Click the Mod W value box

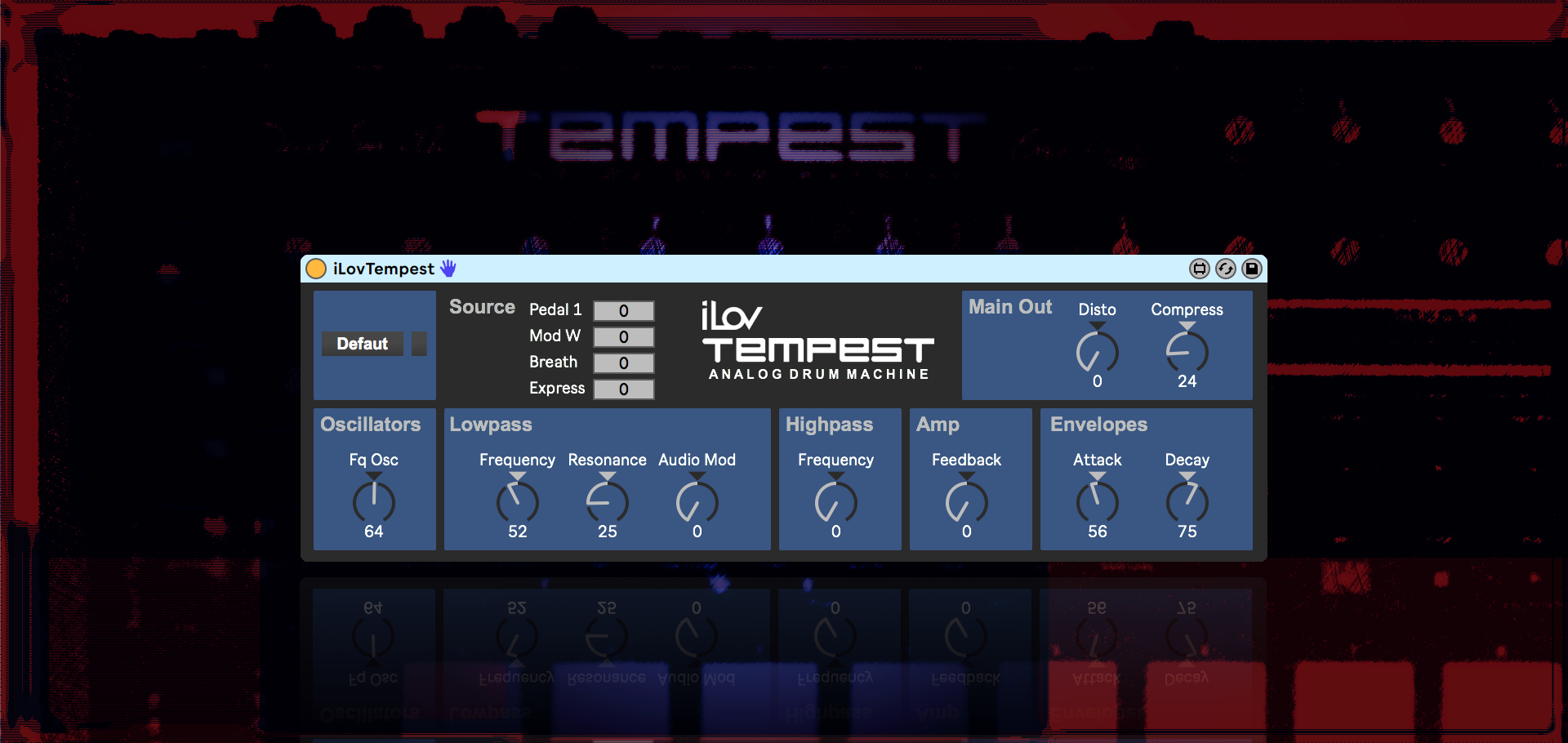[623, 337]
